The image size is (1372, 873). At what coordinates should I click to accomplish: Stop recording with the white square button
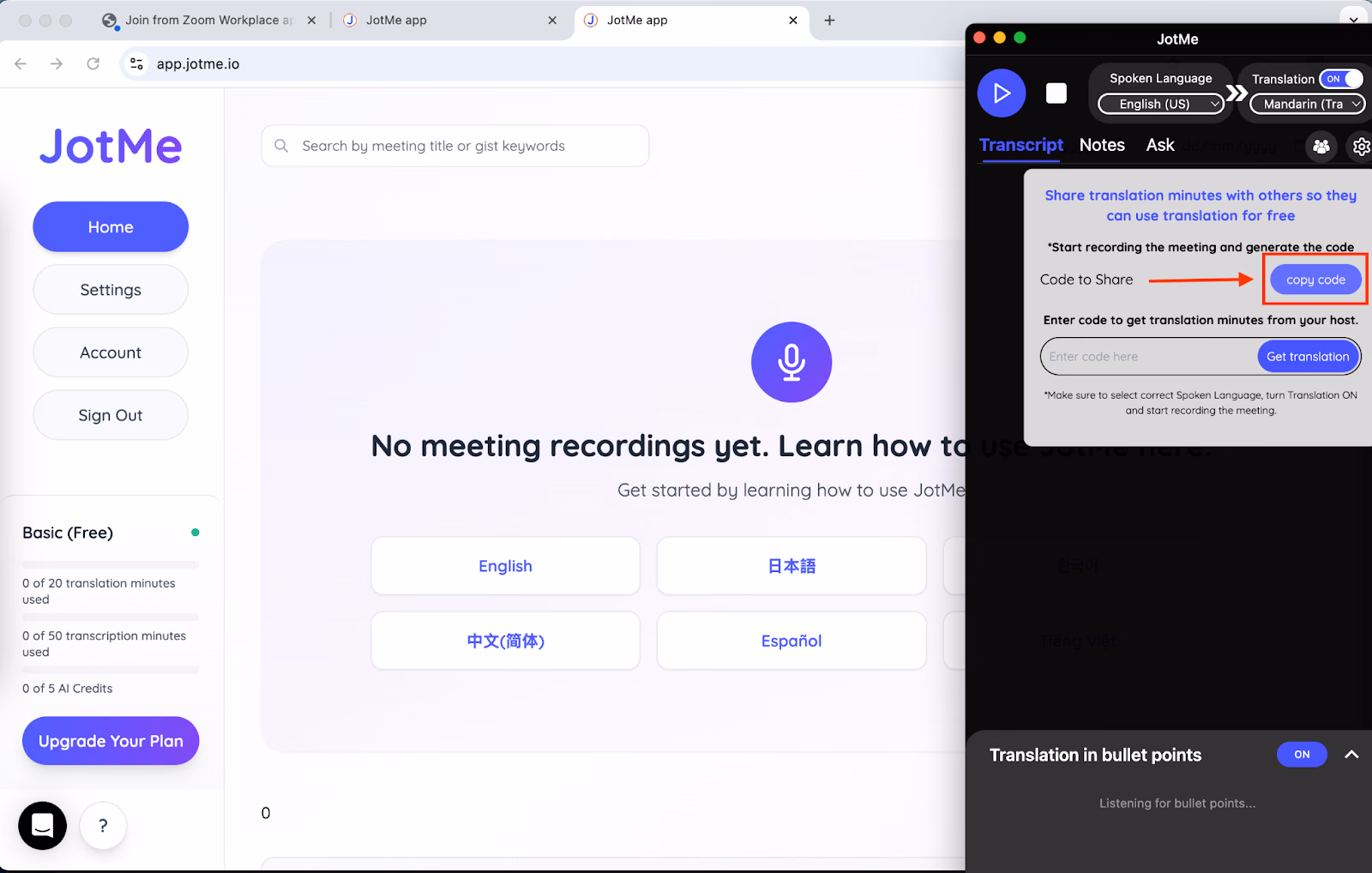(1056, 93)
